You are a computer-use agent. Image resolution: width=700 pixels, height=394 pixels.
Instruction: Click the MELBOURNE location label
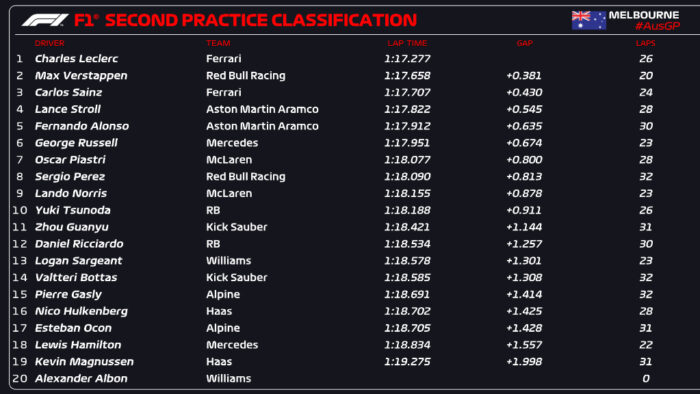644,15
